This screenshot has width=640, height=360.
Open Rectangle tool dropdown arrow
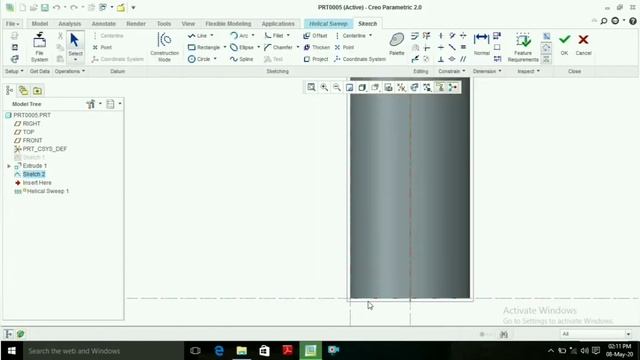pos(224,47)
